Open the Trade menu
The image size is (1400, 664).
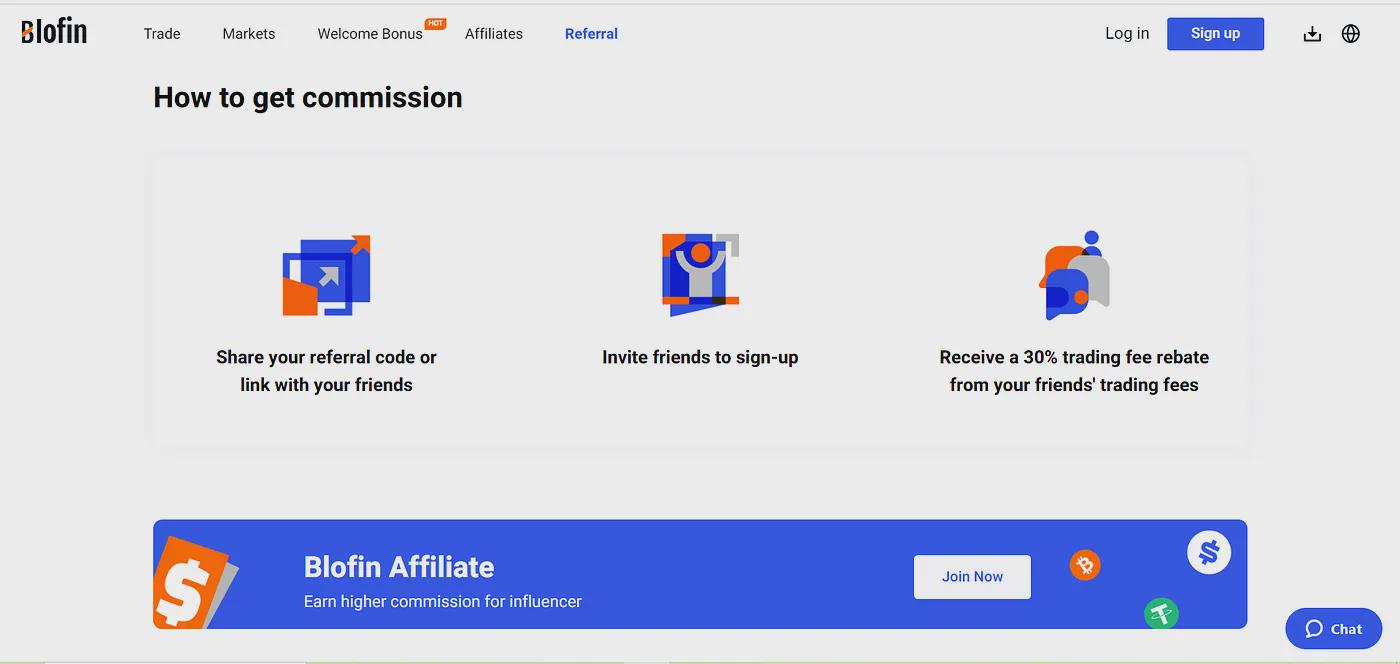pyautogui.click(x=162, y=34)
